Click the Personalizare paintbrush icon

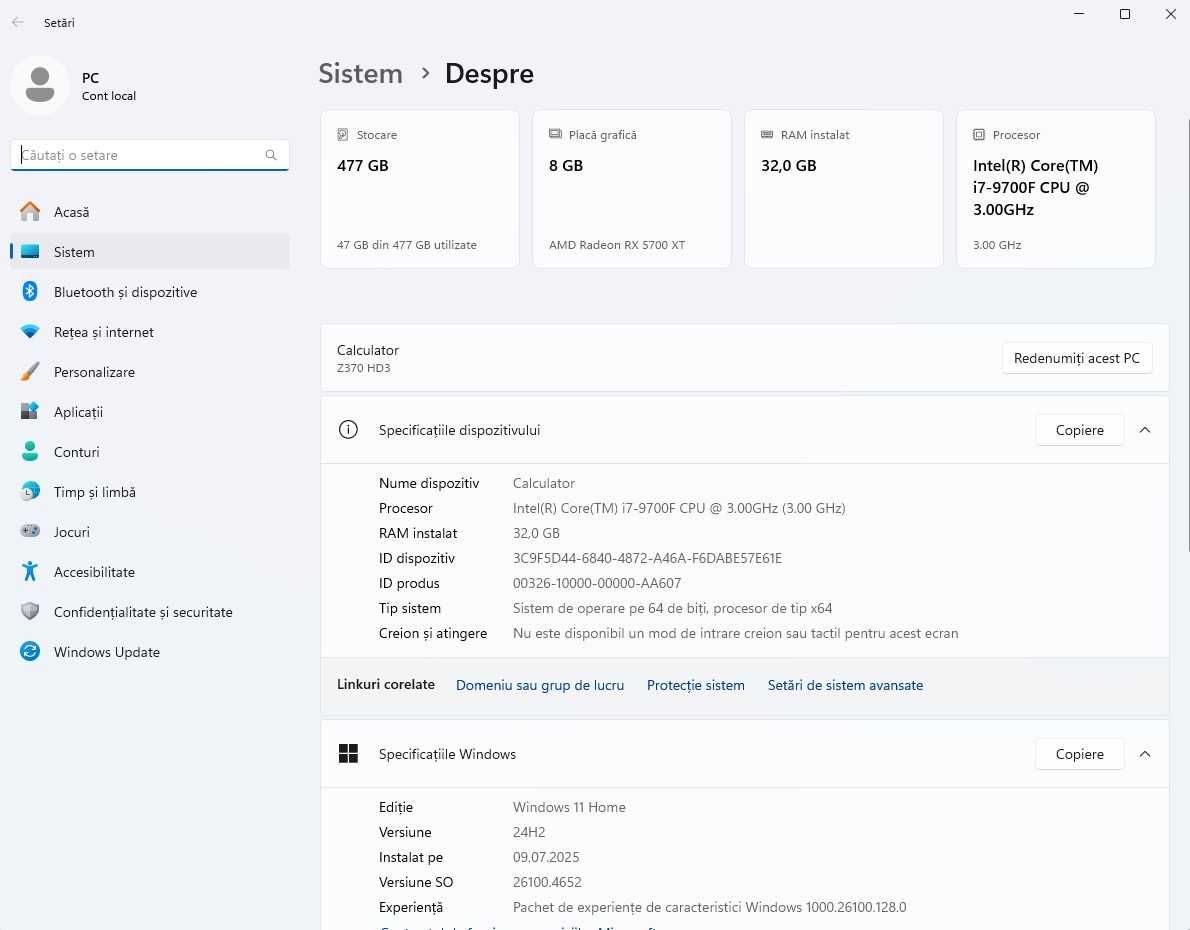(x=30, y=372)
